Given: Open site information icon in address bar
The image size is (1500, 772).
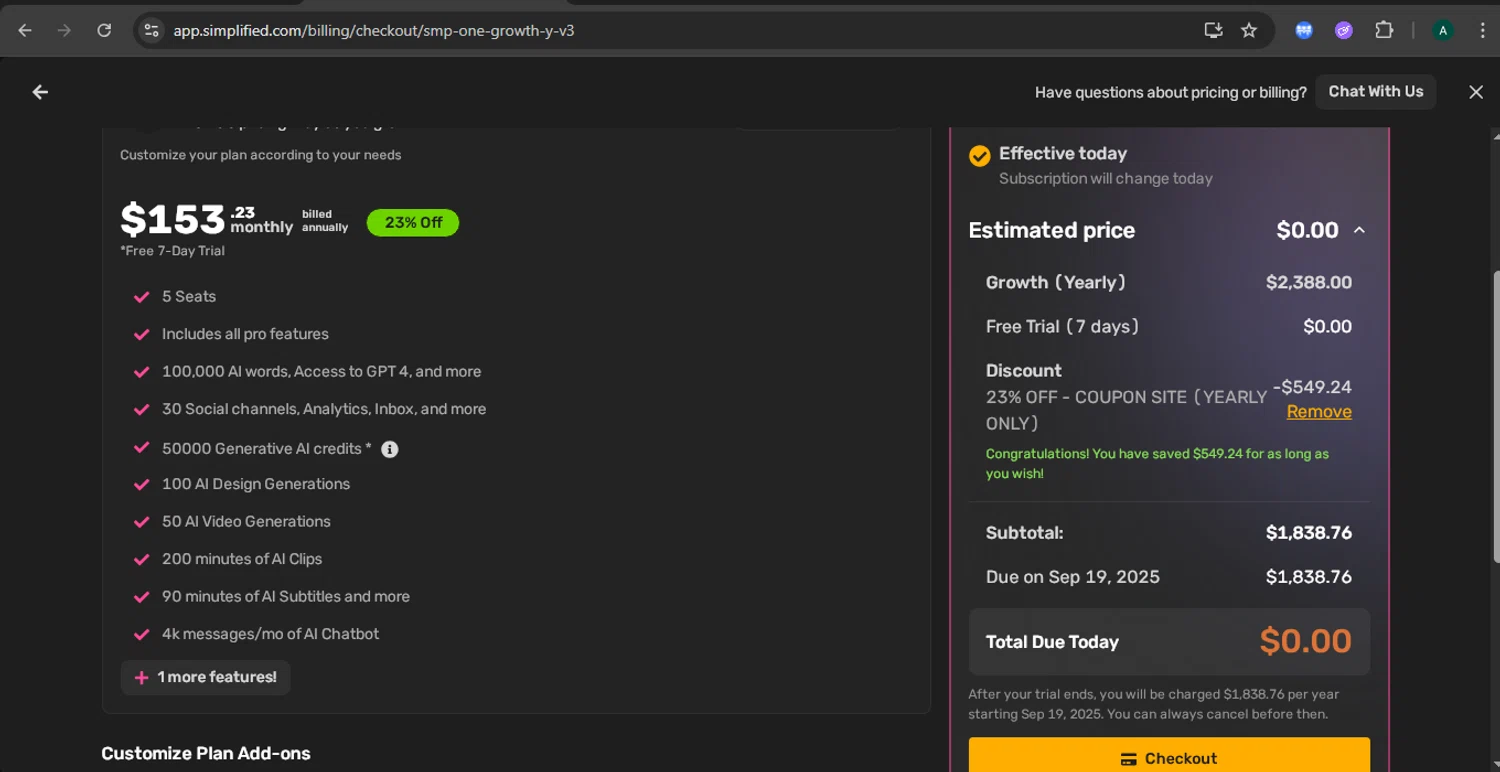Looking at the screenshot, I should 151,30.
